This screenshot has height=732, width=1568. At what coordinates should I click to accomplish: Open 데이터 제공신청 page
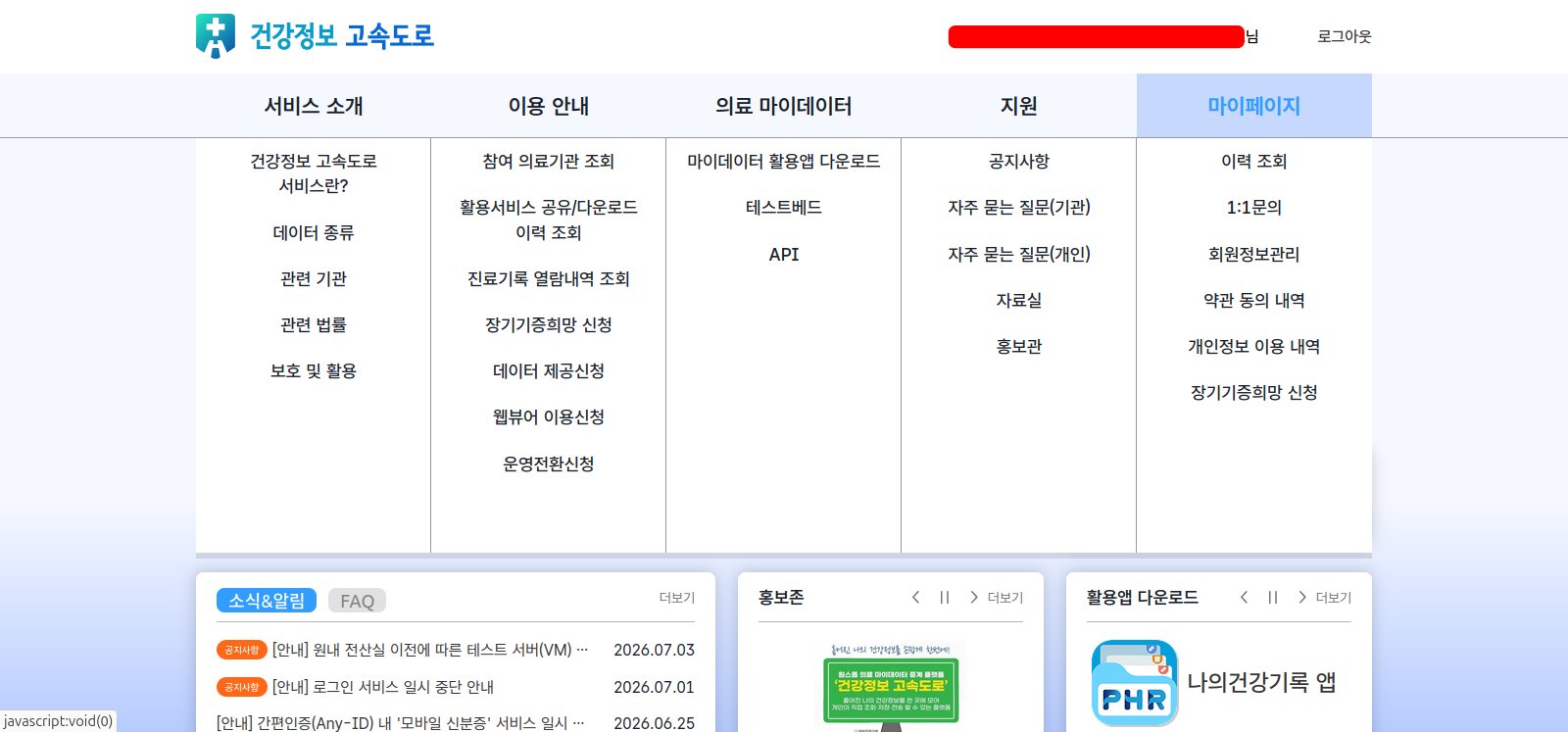pyautogui.click(x=549, y=370)
